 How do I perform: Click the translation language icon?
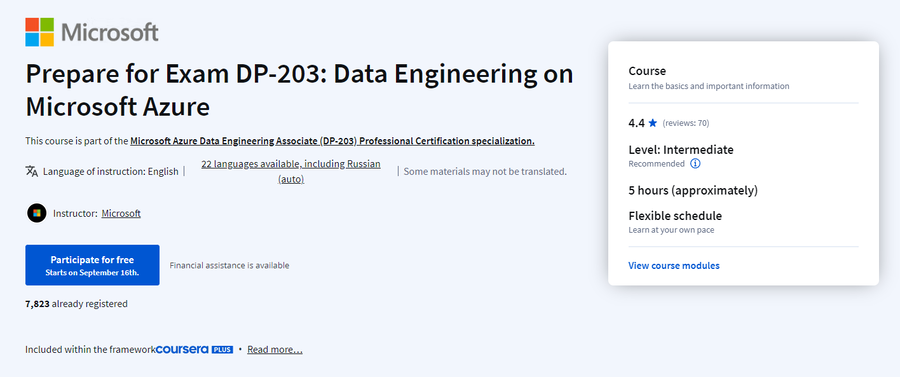click(32, 171)
